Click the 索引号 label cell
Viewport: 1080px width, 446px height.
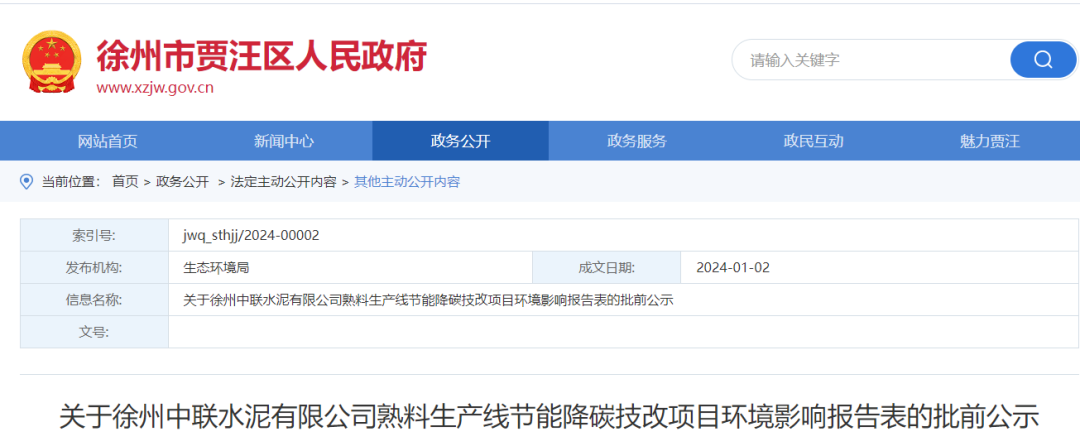[x=94, y=235]
